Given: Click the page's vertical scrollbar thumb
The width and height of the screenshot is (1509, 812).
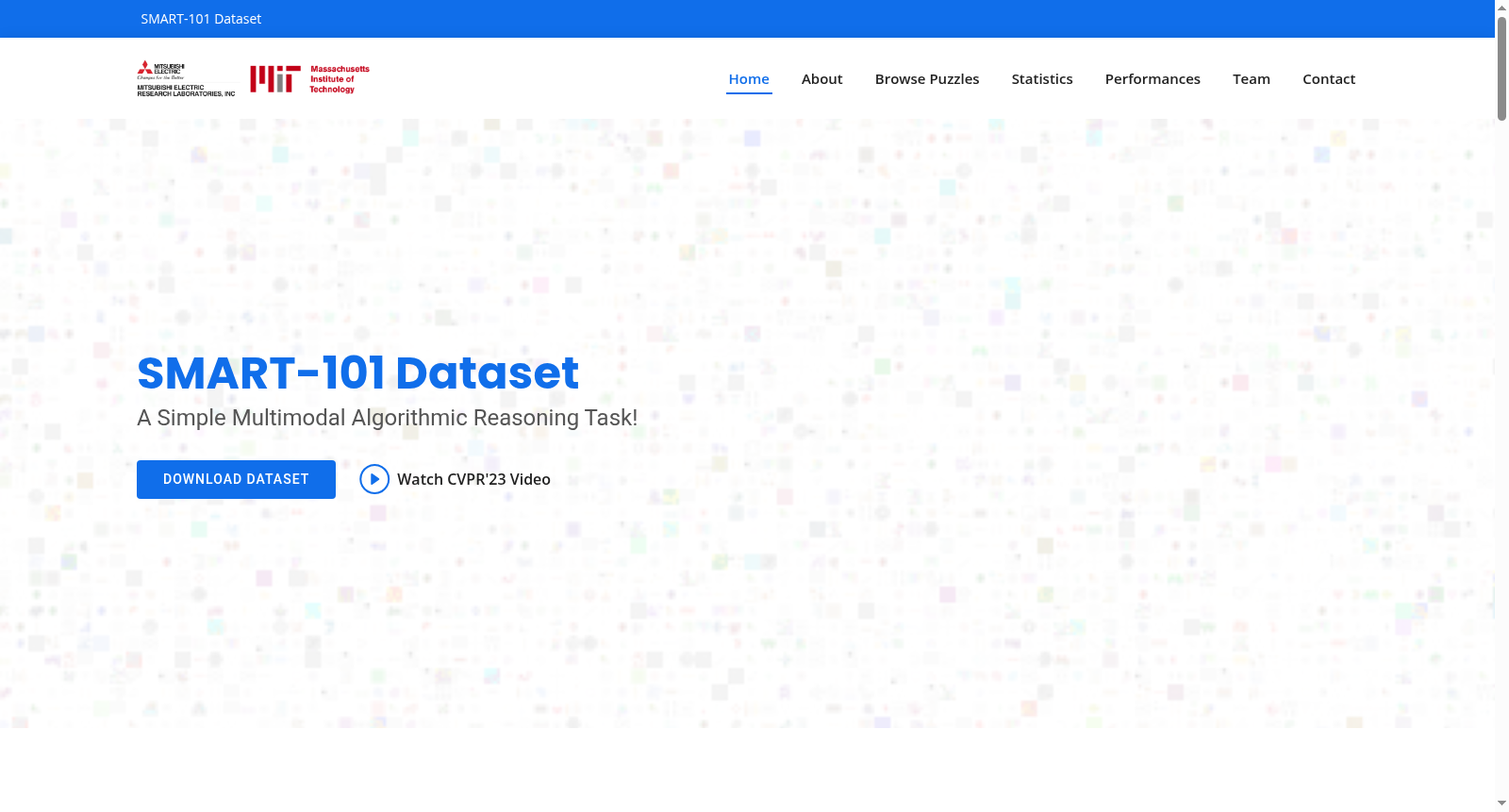Looking at the screenshot, I should (1501, 68).
